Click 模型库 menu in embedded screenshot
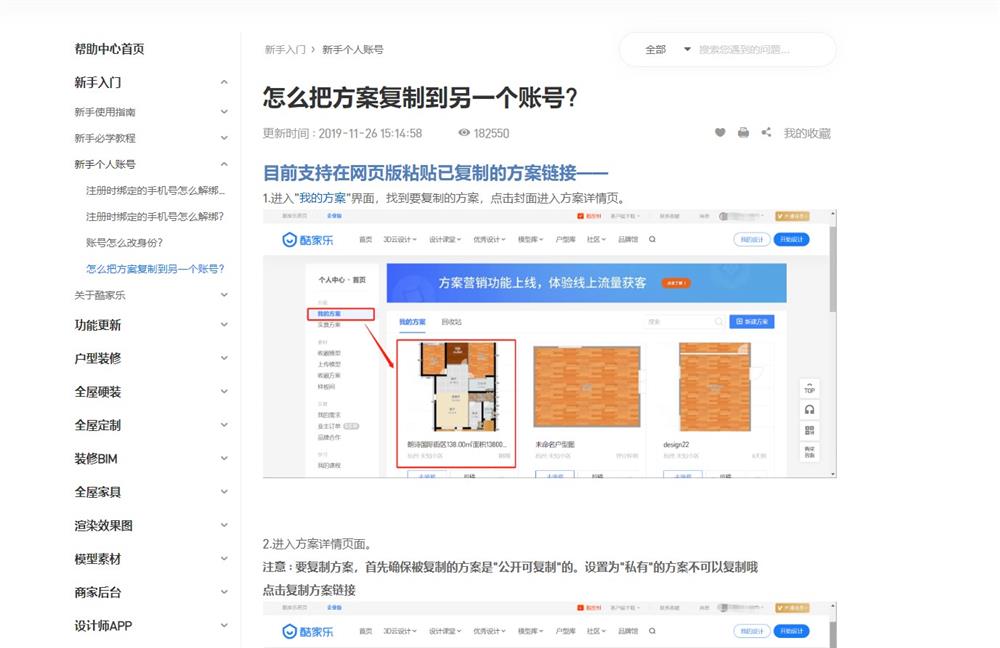Screen dimensions: 1000x648 (530, 240)
